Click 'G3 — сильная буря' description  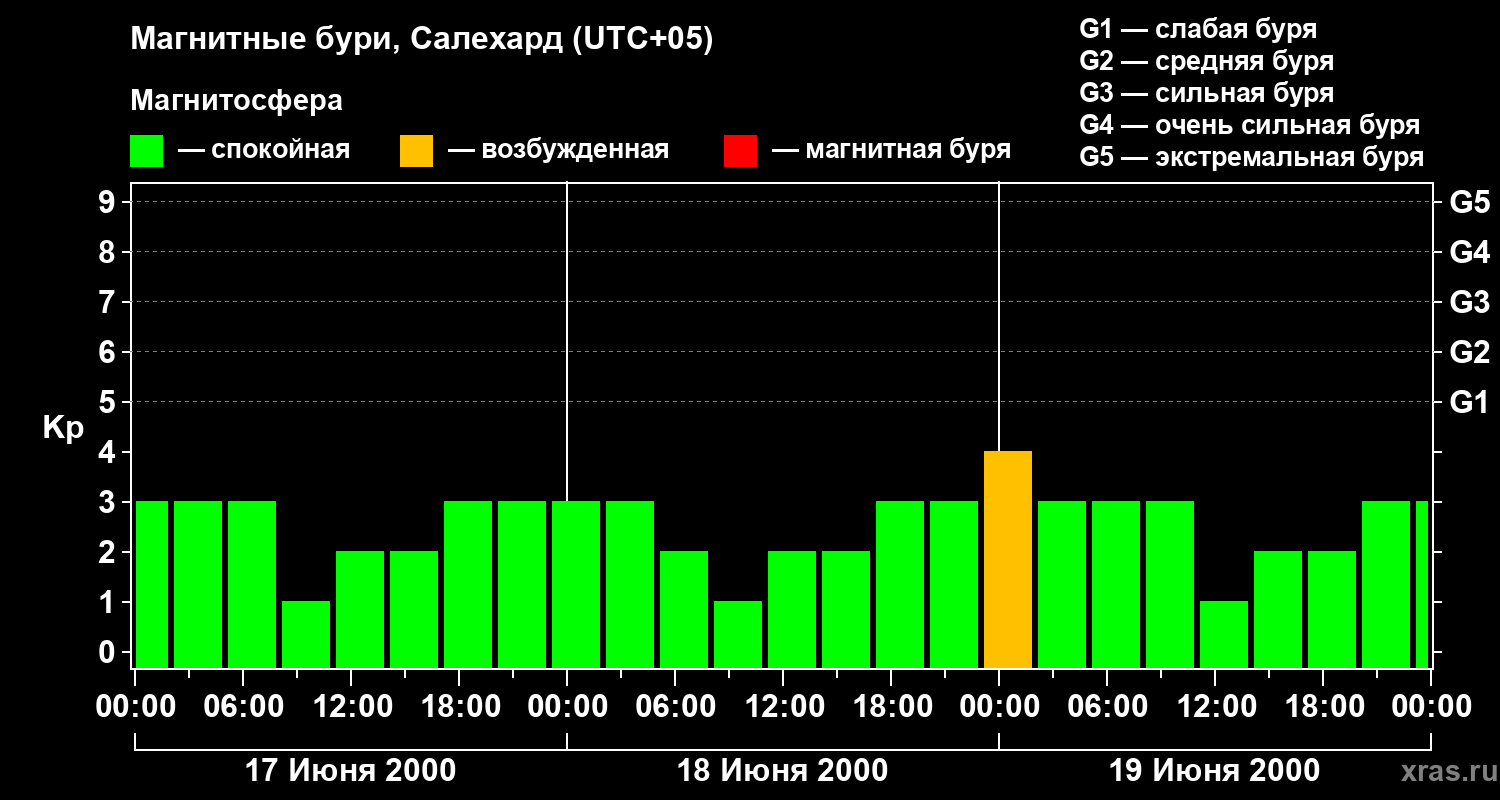1207,93
